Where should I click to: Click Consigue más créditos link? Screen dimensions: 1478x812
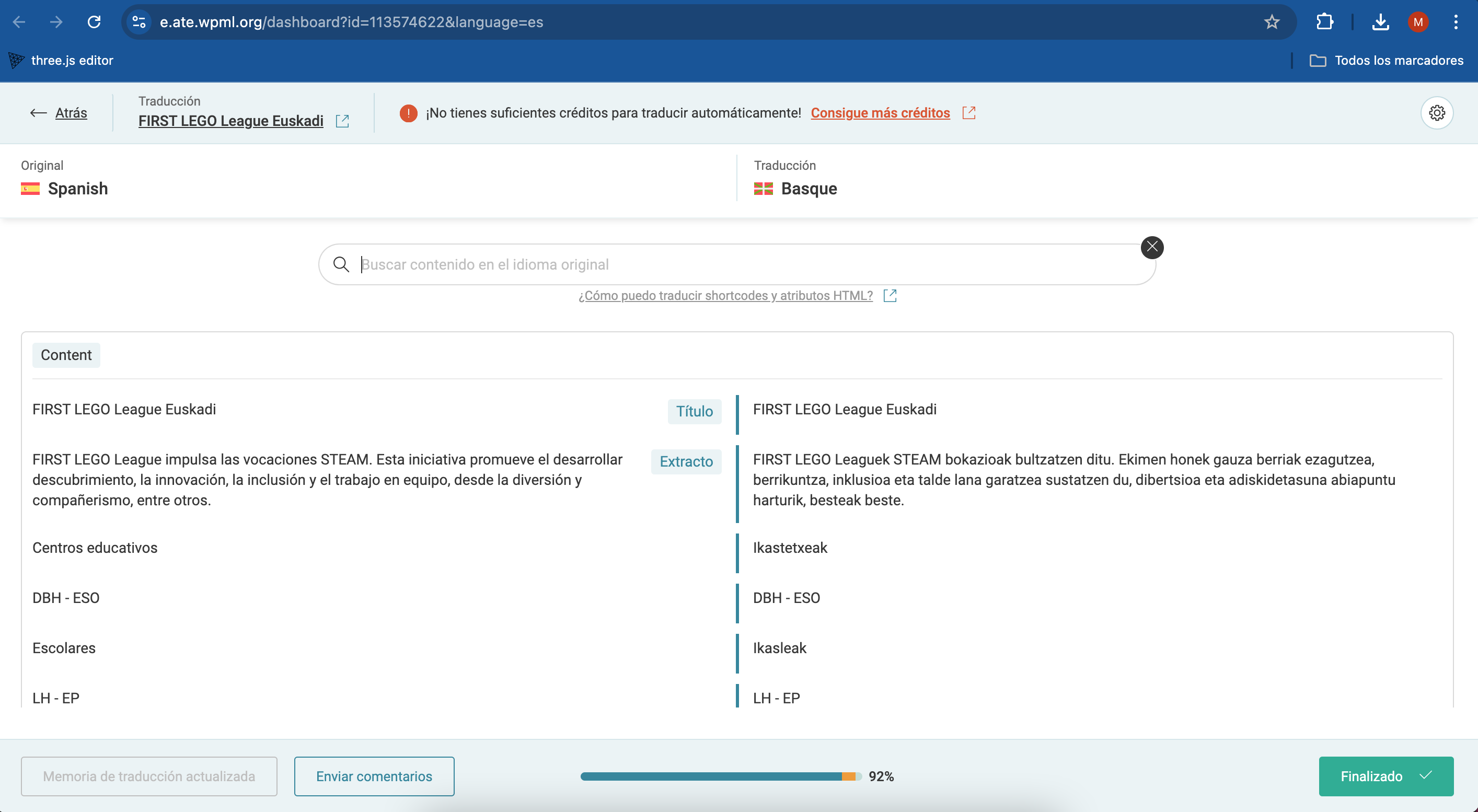pyautogui.click(x=880, y=113)
